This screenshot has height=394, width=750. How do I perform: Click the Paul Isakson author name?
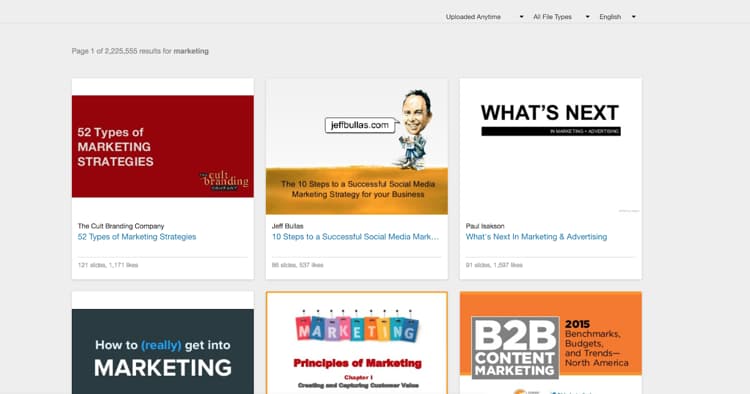pyautogui.click(x=485, y=226)
